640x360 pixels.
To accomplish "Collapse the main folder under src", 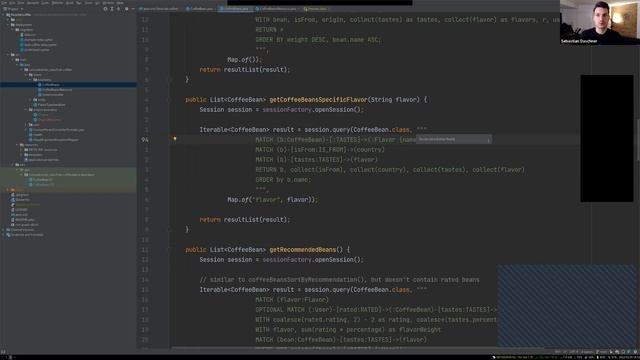I will 13,60.
